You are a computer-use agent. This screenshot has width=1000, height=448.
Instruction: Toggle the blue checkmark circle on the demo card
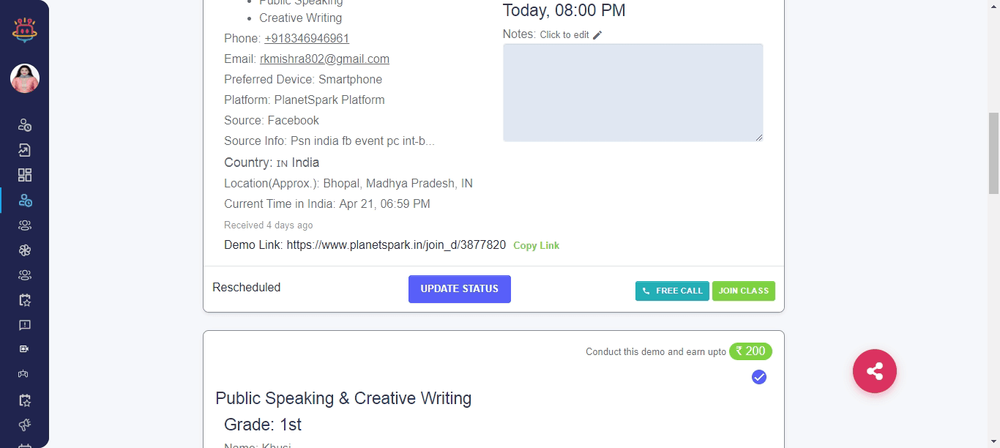tap(758, 377)
